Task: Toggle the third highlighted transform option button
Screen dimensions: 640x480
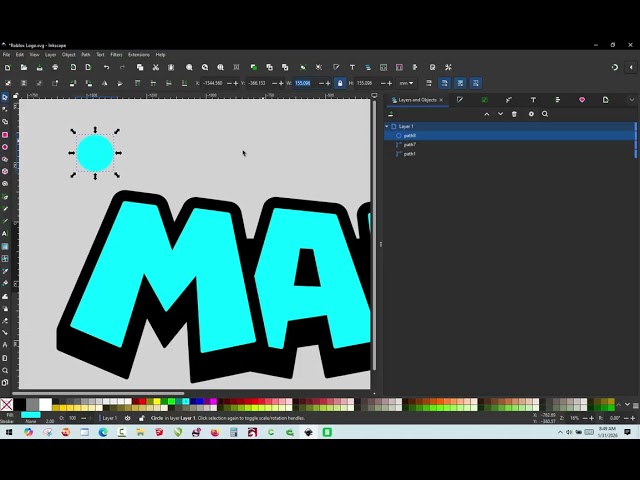Action: click(476, 83)
